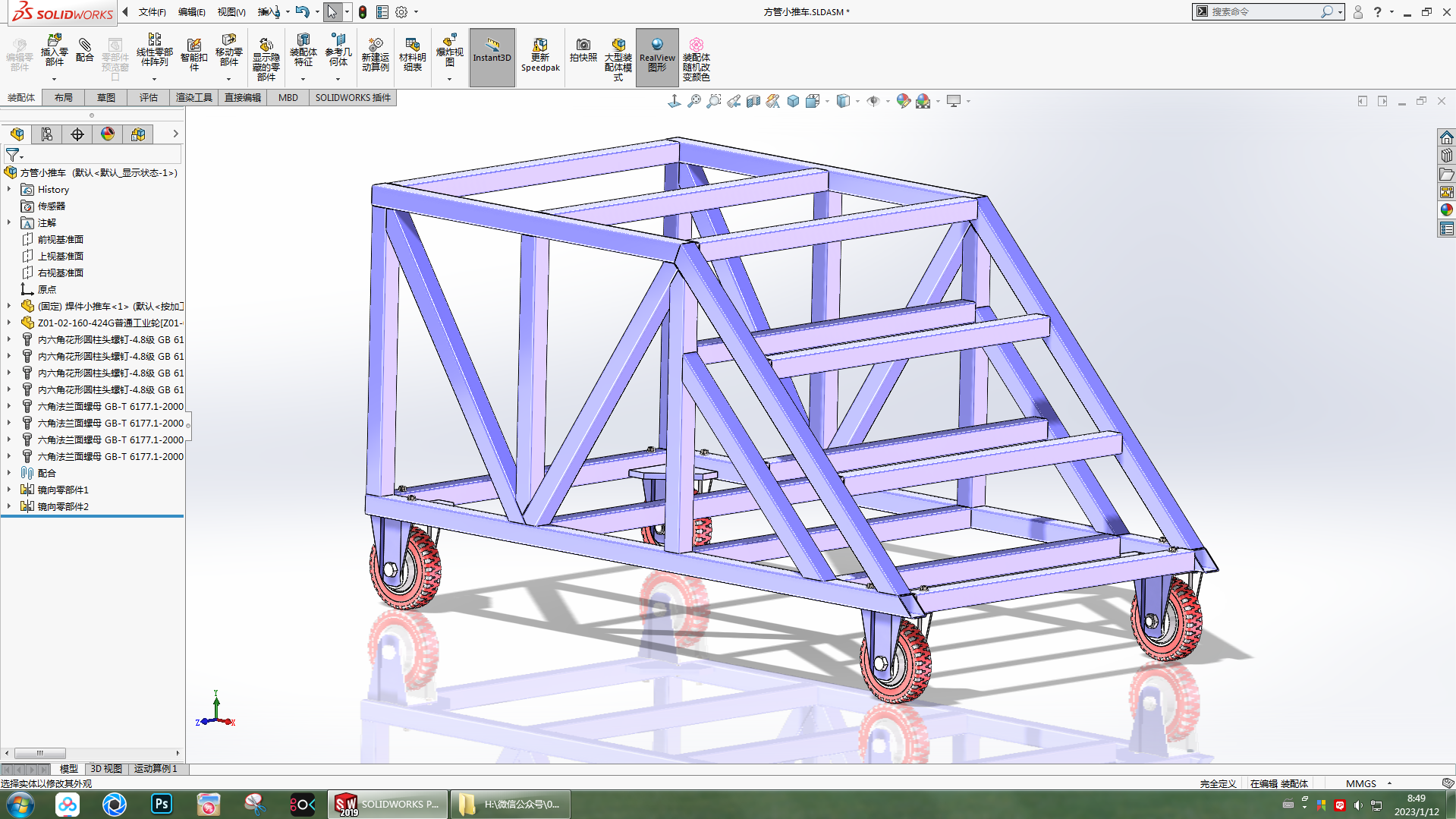
Task: Create 爆炸视图 exploded view
Action: tap(449, 50)
